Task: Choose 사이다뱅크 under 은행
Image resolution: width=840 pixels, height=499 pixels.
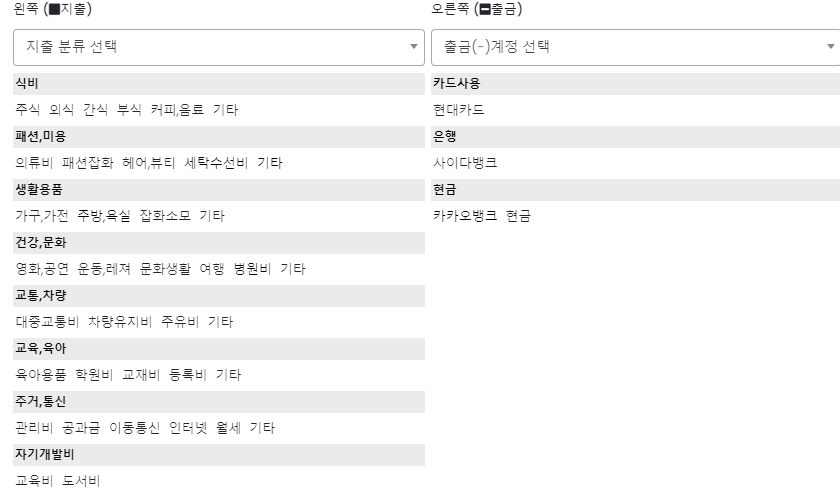Action: 465,163
